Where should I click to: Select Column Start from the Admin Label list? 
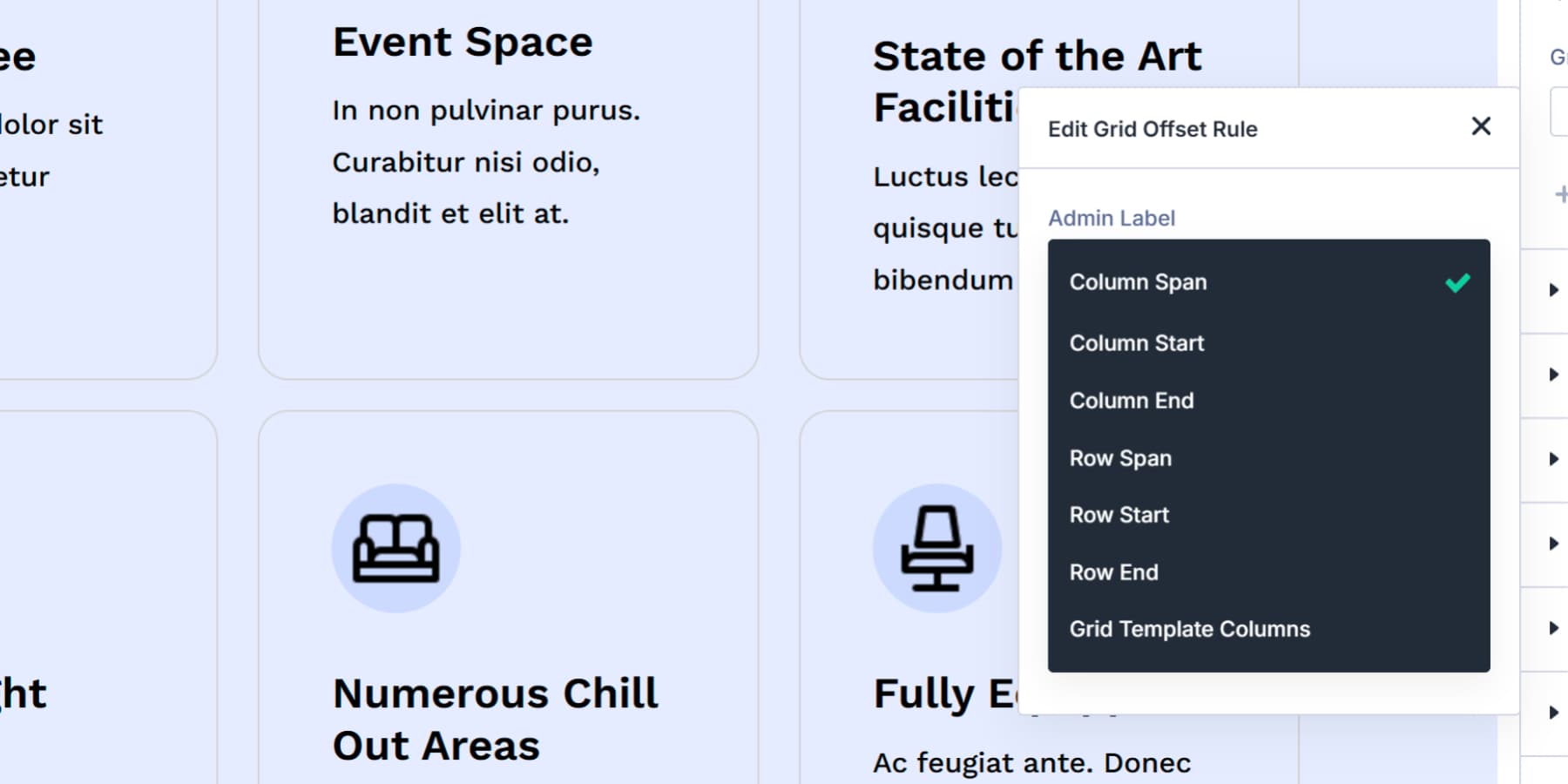(1136, 343)
